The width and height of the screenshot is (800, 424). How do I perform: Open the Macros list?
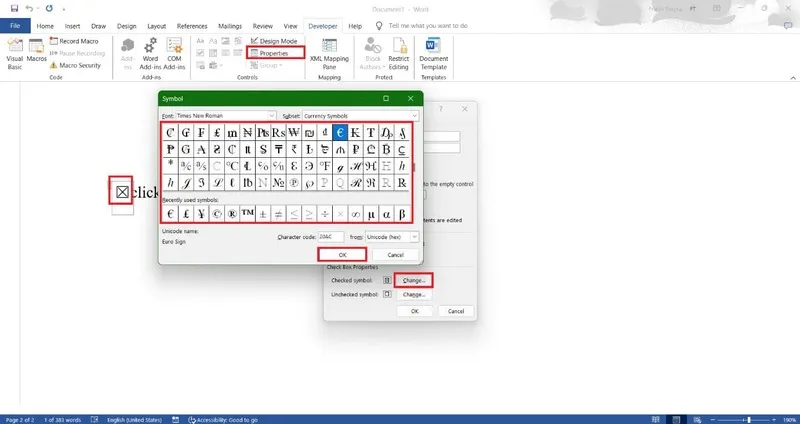click(x=36, y=51)
